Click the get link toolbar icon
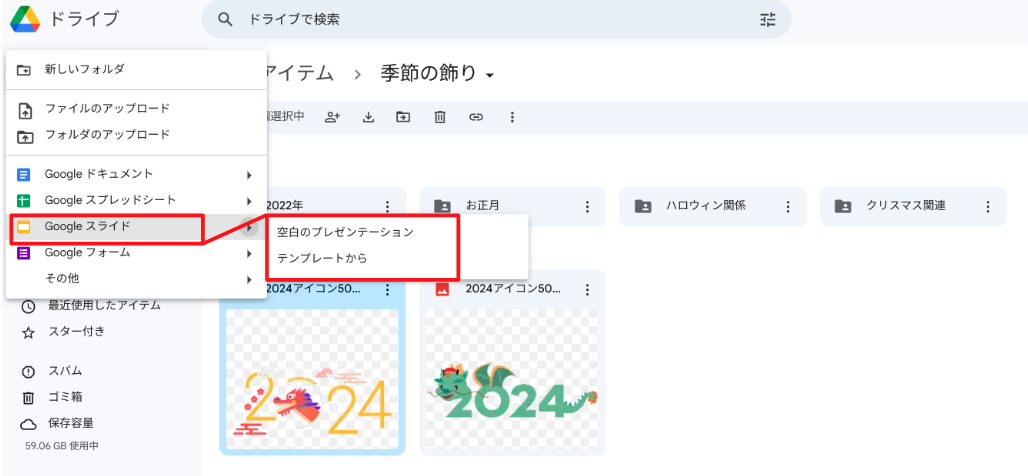The image size is (1028, 476). click(476, 117)
